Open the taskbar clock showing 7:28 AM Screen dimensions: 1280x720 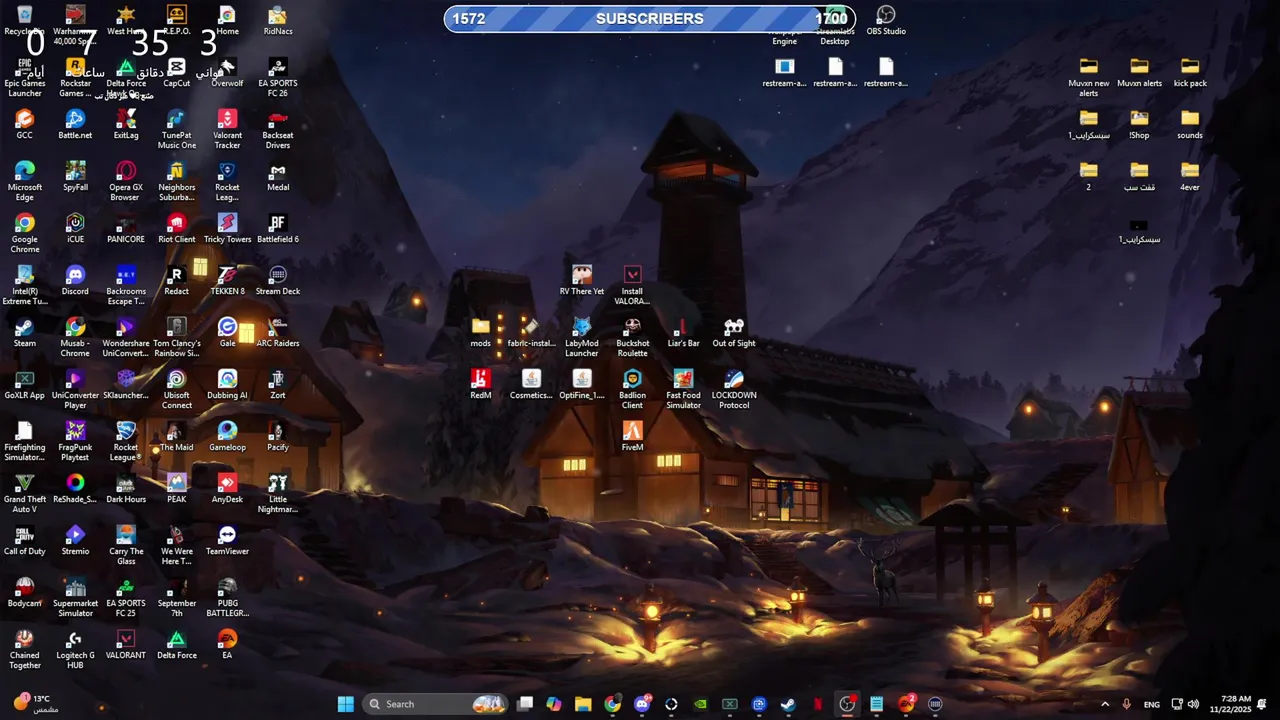tap(1230, 704)
